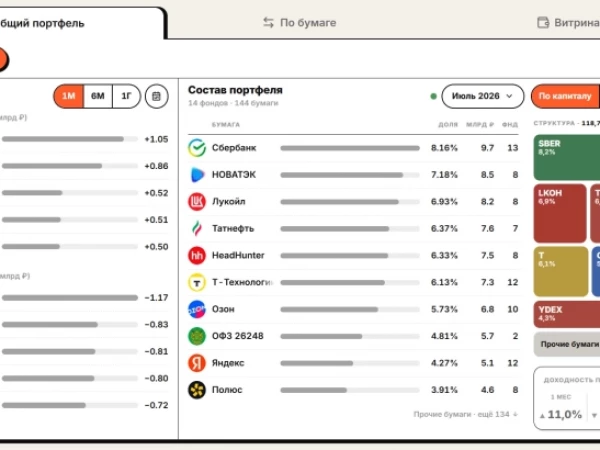
Task: Click the Яндекс share value 4.27%
Action: pos(444,363)
